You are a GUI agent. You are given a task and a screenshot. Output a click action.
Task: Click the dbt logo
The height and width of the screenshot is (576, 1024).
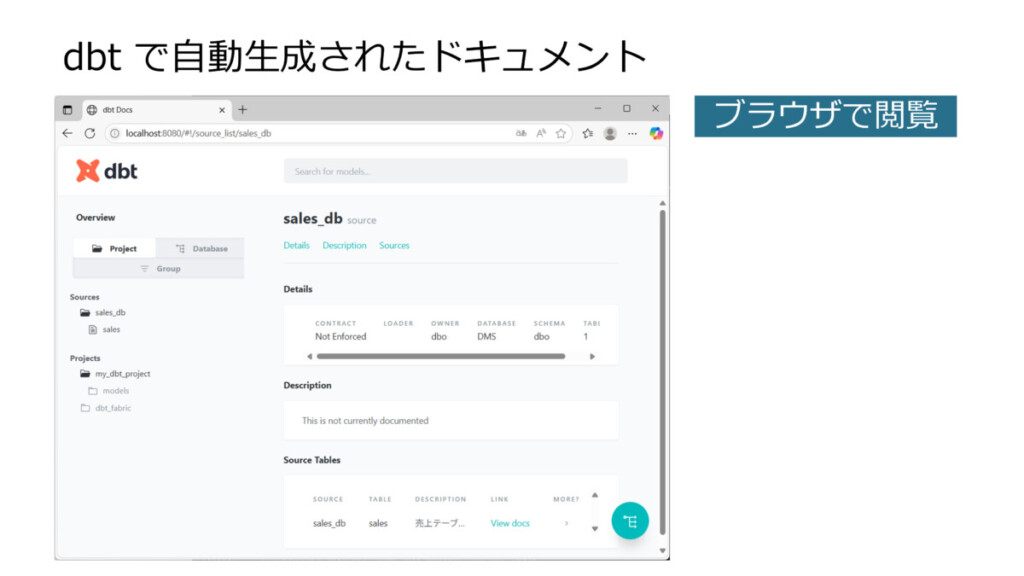pyautogui.click(x=106, y=171)
